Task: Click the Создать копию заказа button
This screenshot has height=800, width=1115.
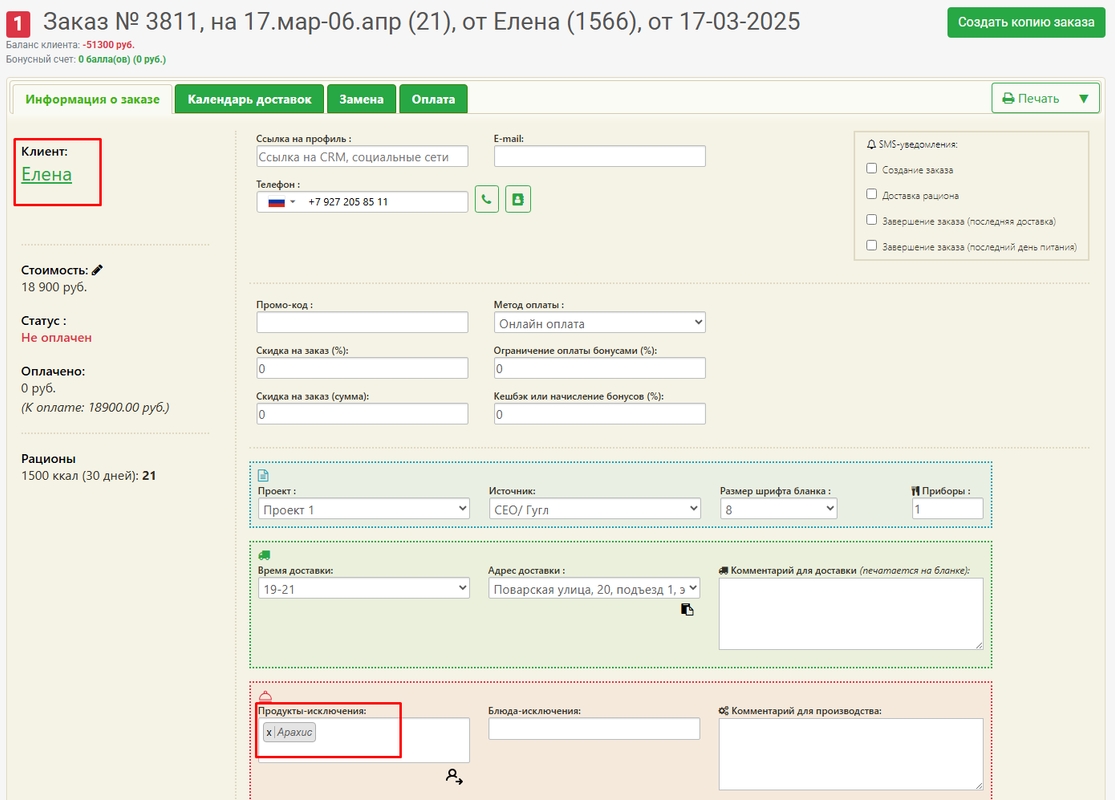Action: pyautogui.click(x=1026, y=22)
